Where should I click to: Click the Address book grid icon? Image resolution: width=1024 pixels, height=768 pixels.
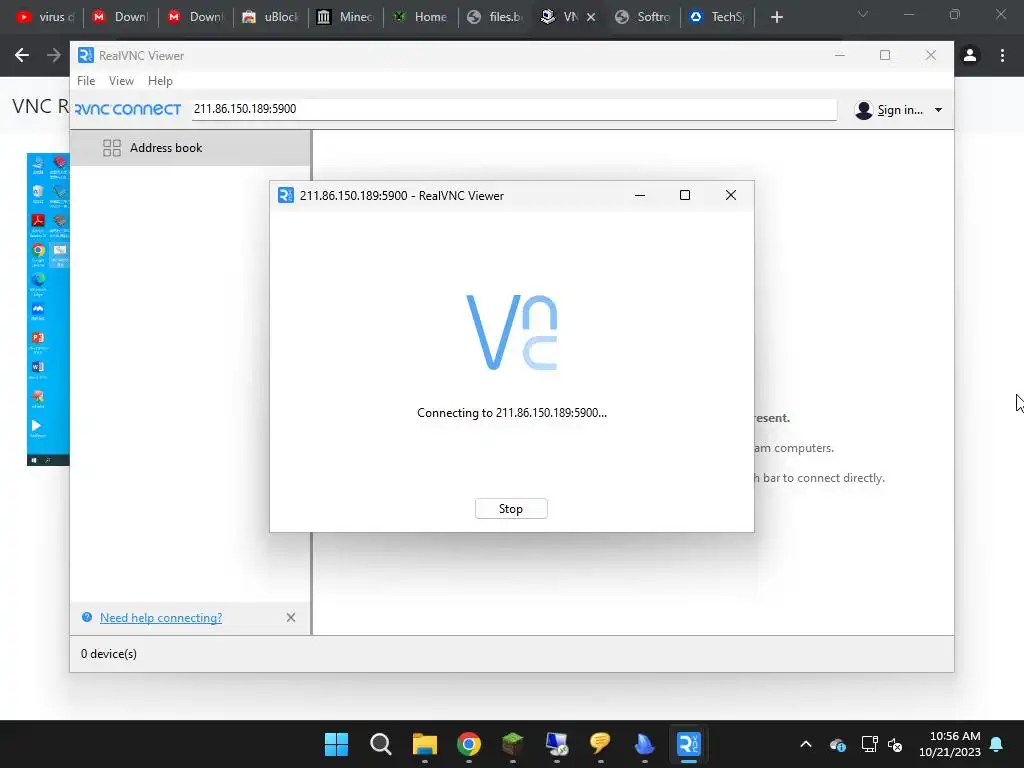112,148
